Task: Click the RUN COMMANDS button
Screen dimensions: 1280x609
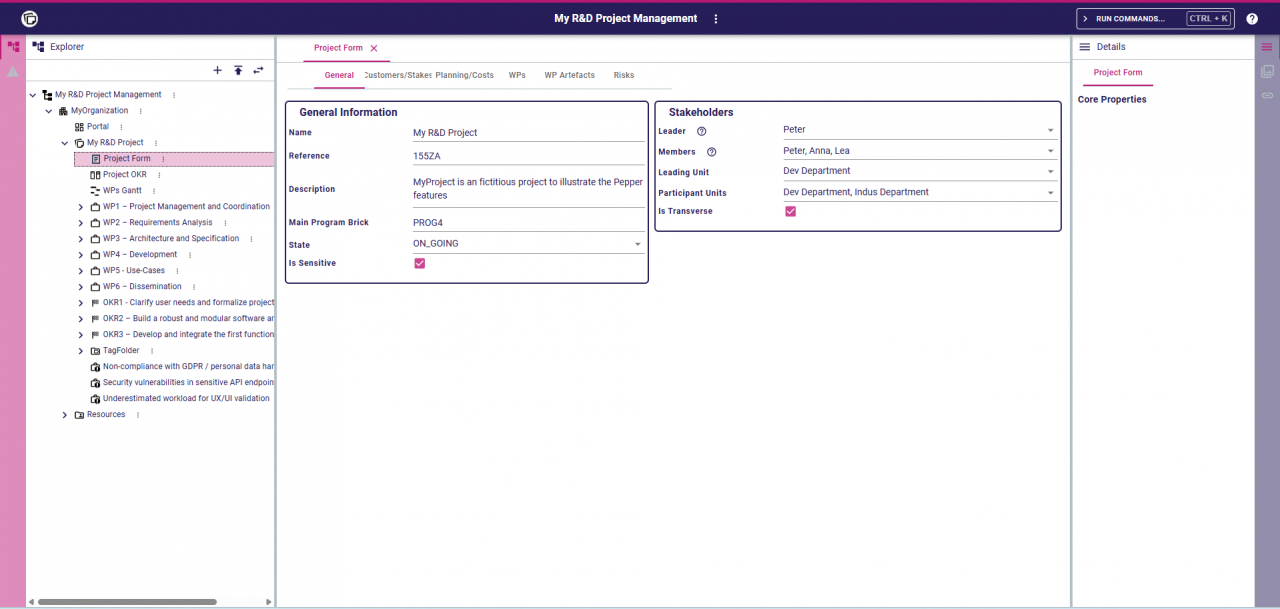Action: click(x=1146, y=17)
